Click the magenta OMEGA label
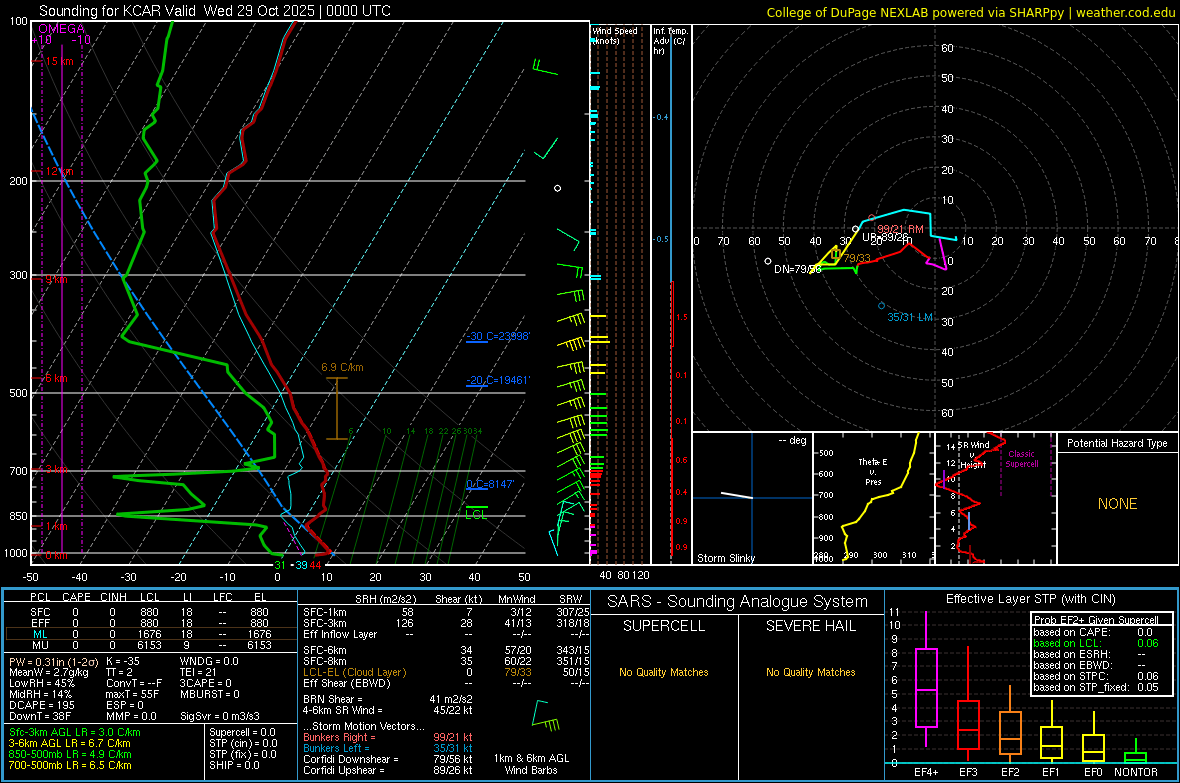Viewport: 1180px width, 783px height. point(62,29)
